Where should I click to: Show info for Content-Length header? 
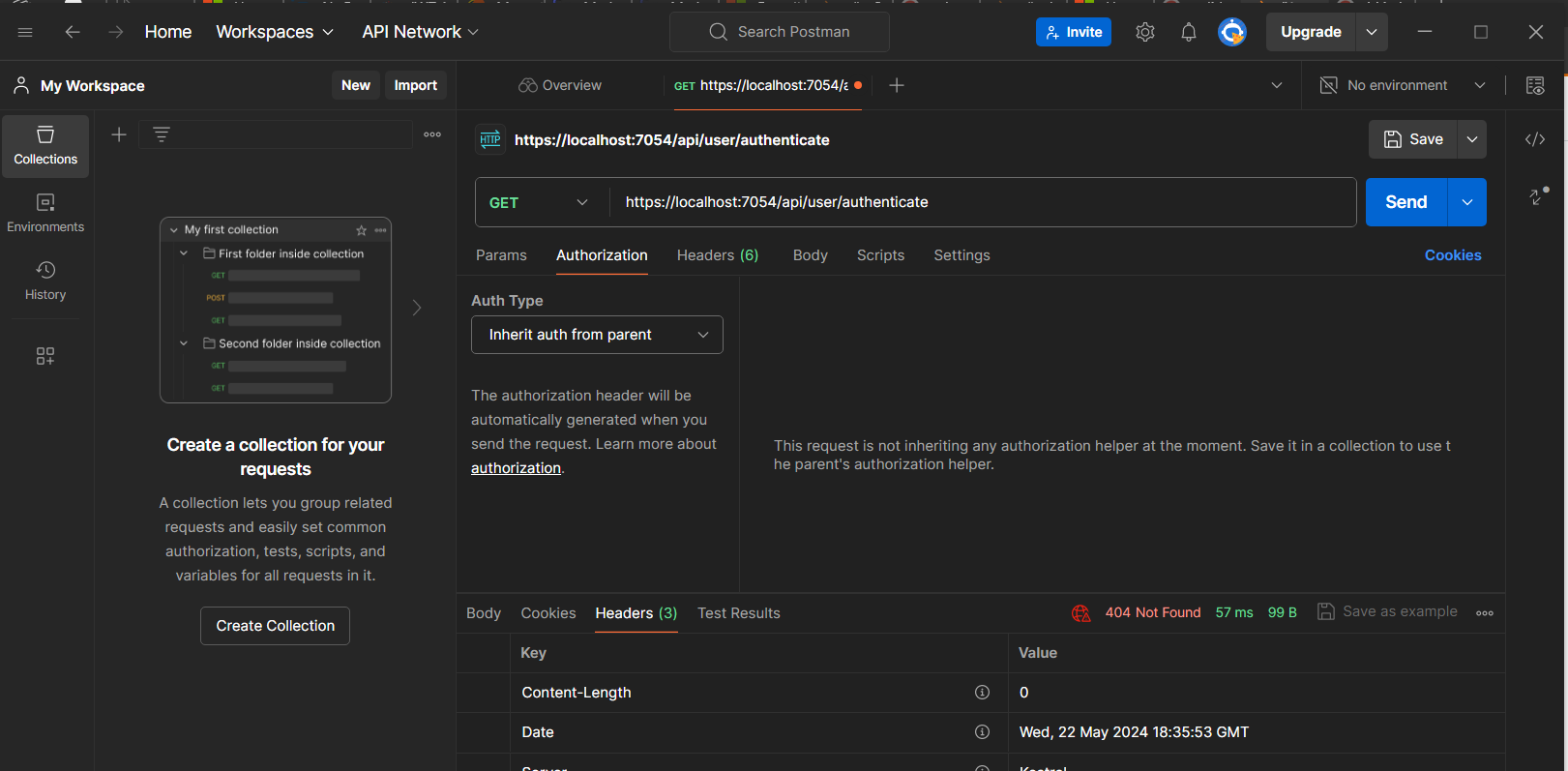point(982,692)
